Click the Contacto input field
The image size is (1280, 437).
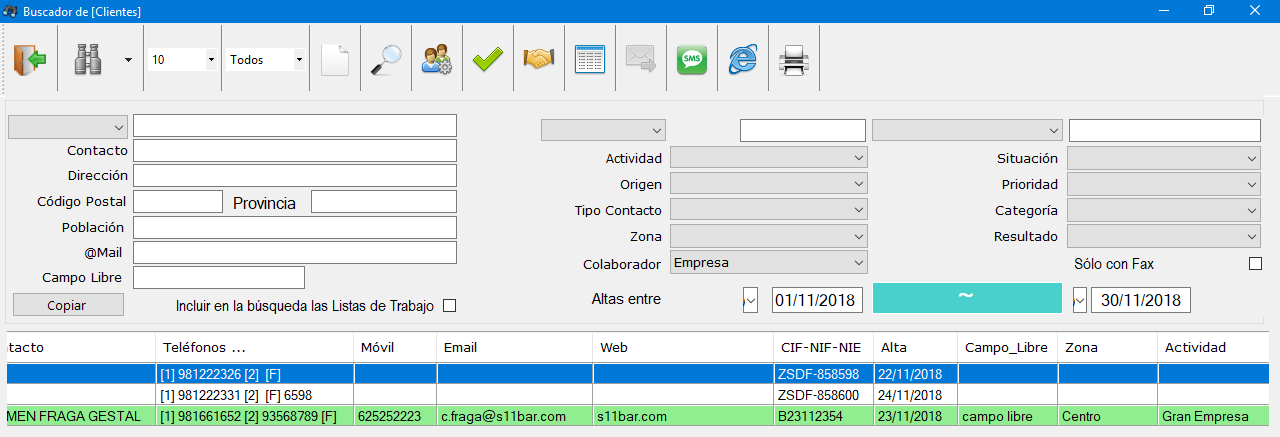(x=295, y=151)
